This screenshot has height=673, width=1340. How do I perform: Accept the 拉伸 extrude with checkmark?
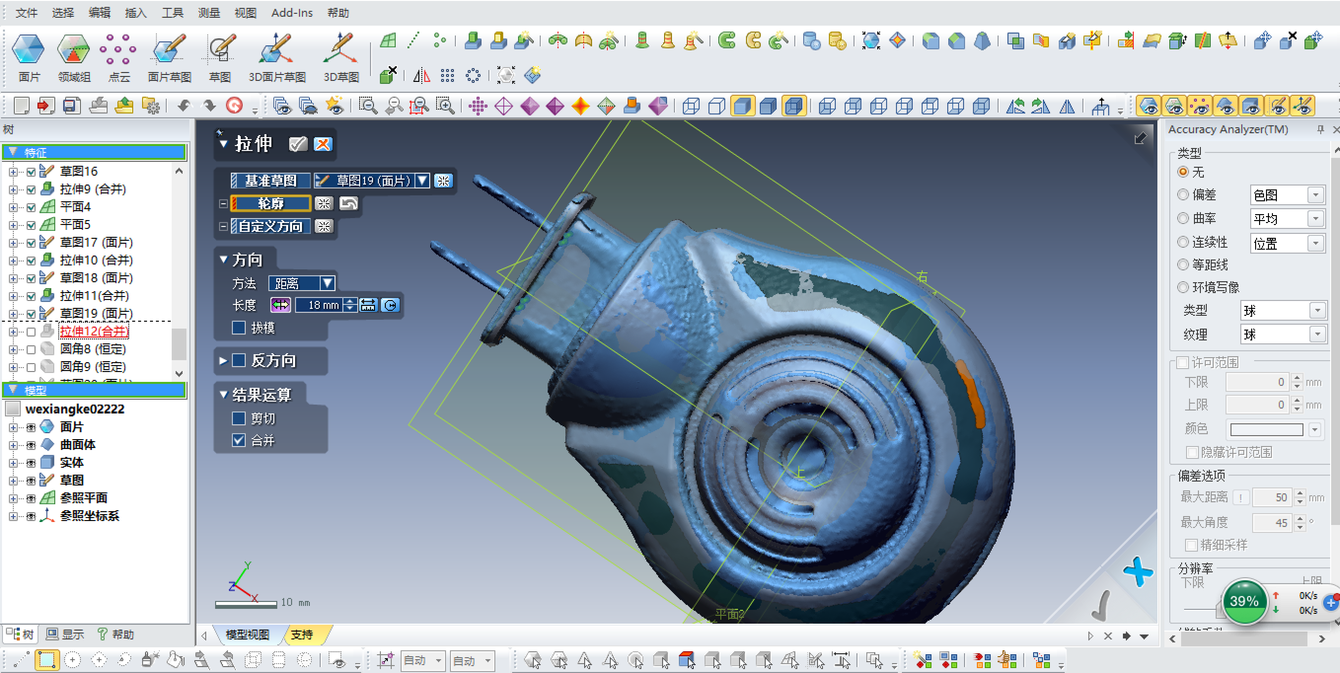pos(298,144)
